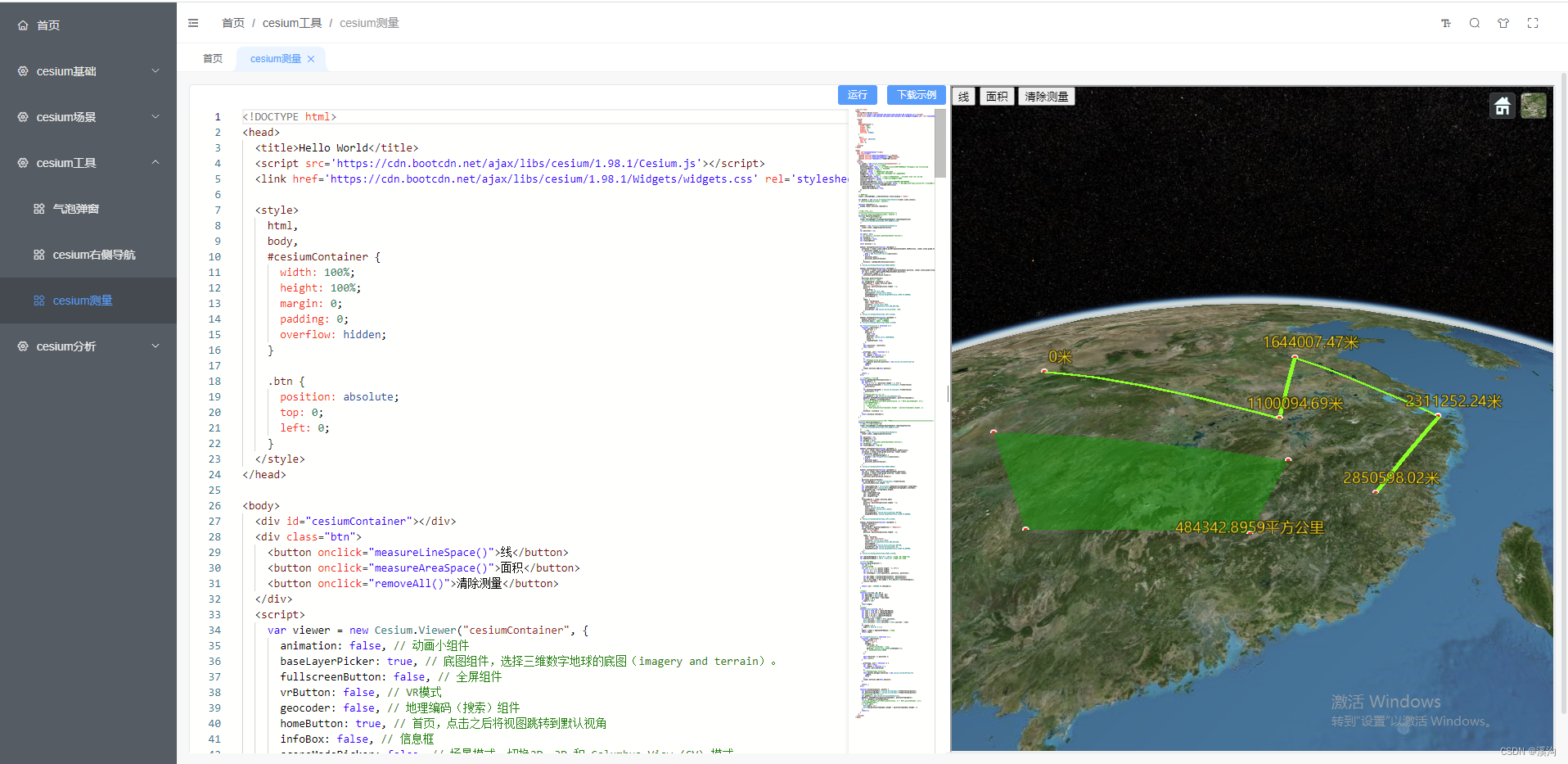Collapse the sidebar with the hamburger icon

pyautogui.click(x=193, y=23)
